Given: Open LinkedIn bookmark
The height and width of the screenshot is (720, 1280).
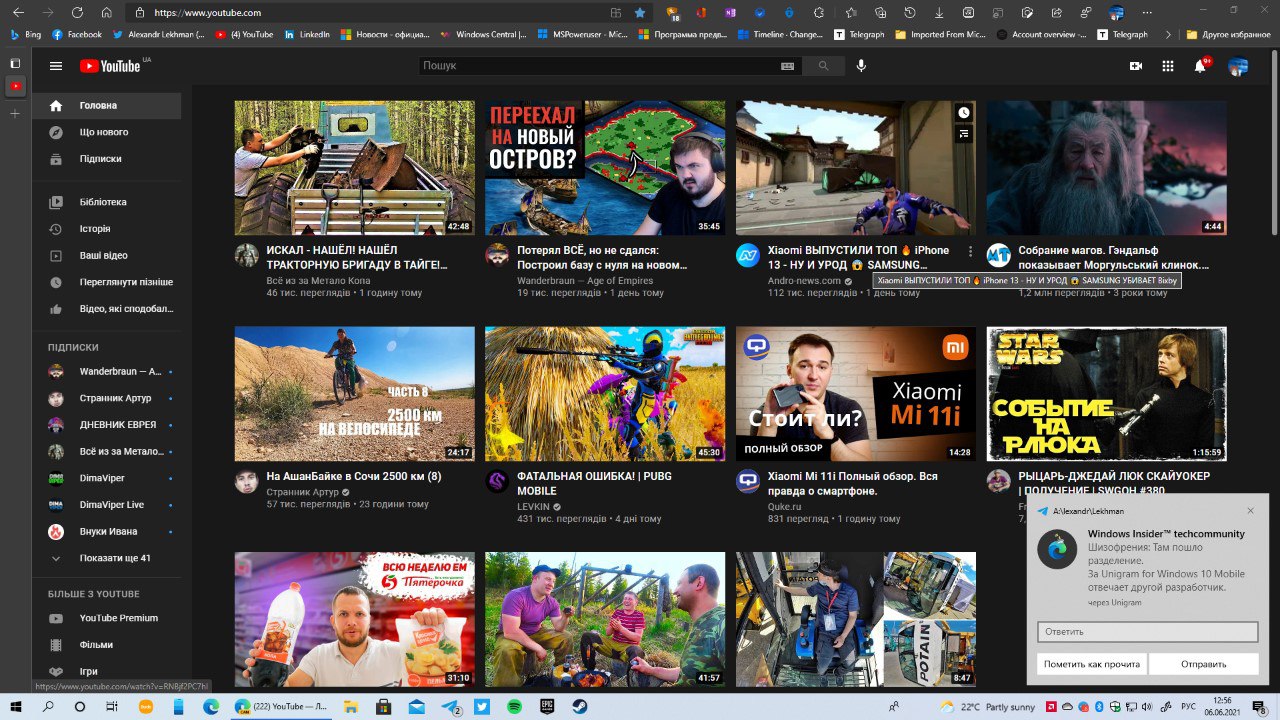Looking at the screenshot, I should 307,34.
